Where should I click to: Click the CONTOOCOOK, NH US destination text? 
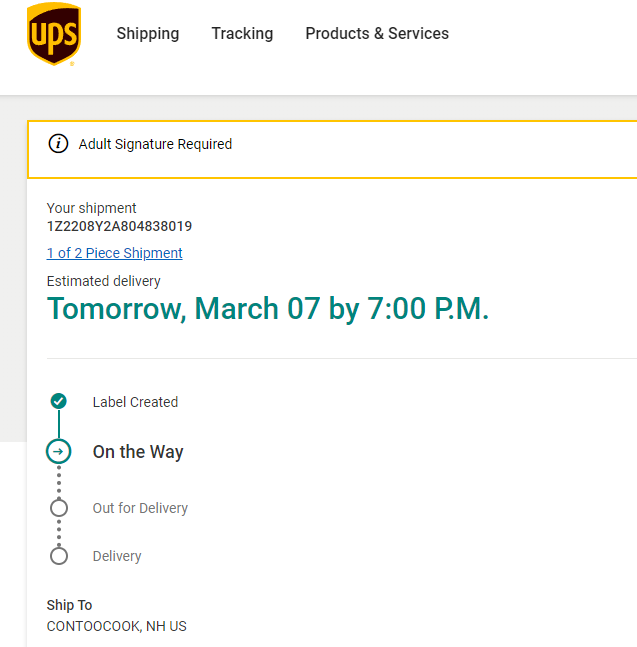click(x=116, y=626)
